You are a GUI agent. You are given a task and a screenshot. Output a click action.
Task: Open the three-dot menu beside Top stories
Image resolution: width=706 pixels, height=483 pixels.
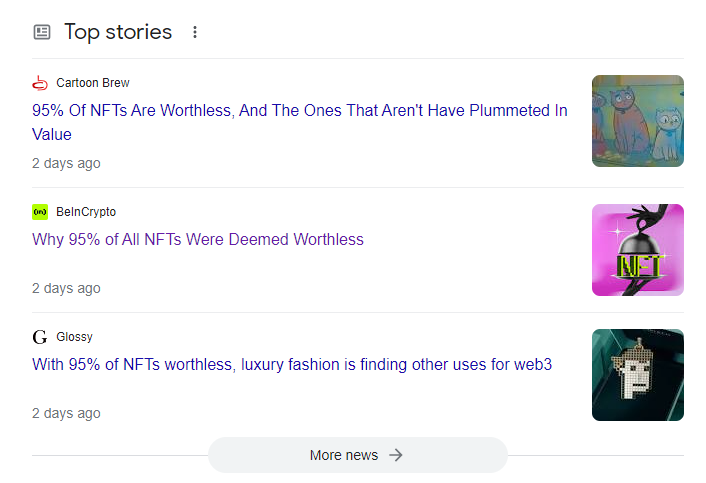[195, 32]
